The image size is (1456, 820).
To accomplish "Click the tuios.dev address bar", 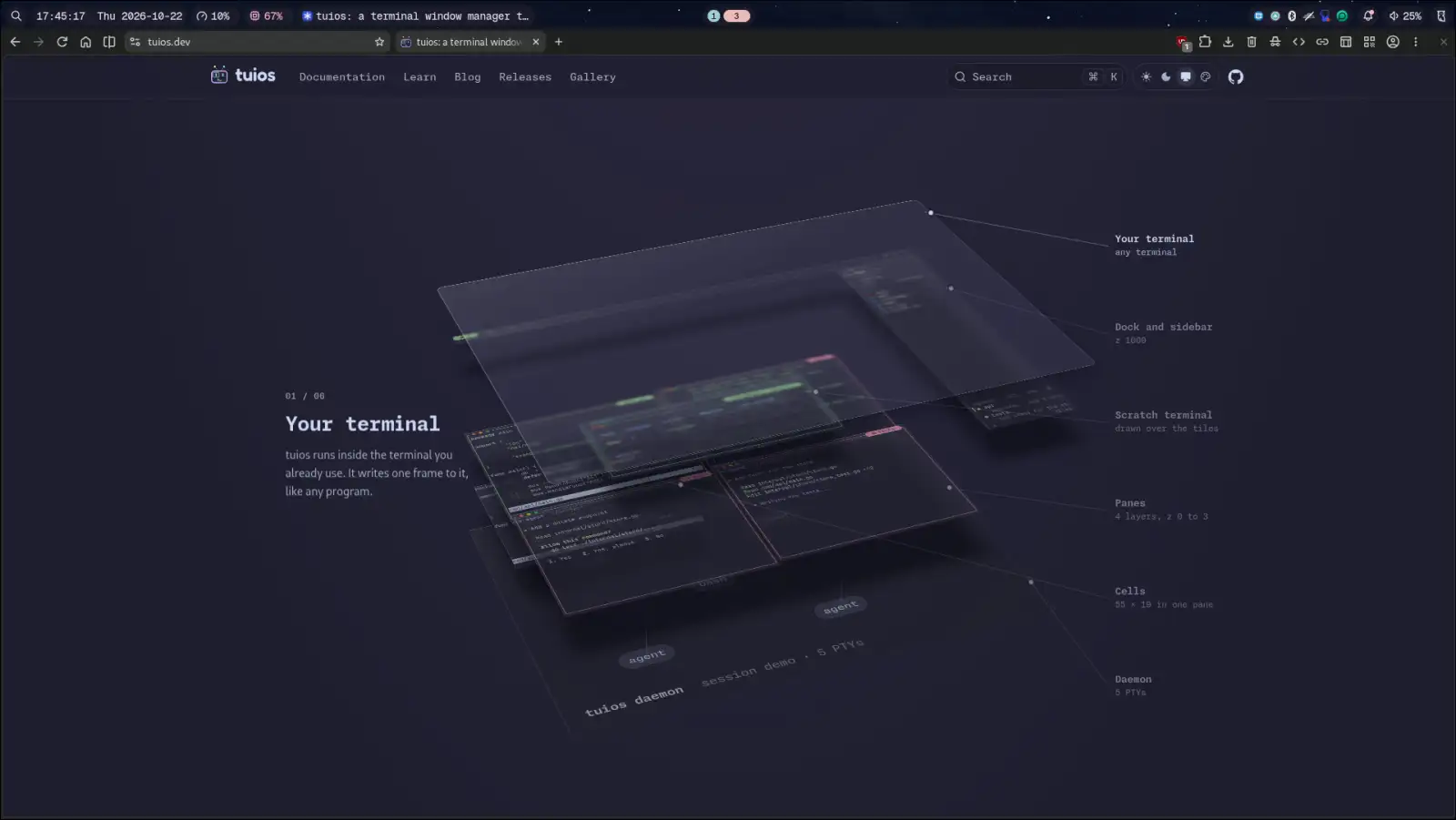I will [257, 42].
